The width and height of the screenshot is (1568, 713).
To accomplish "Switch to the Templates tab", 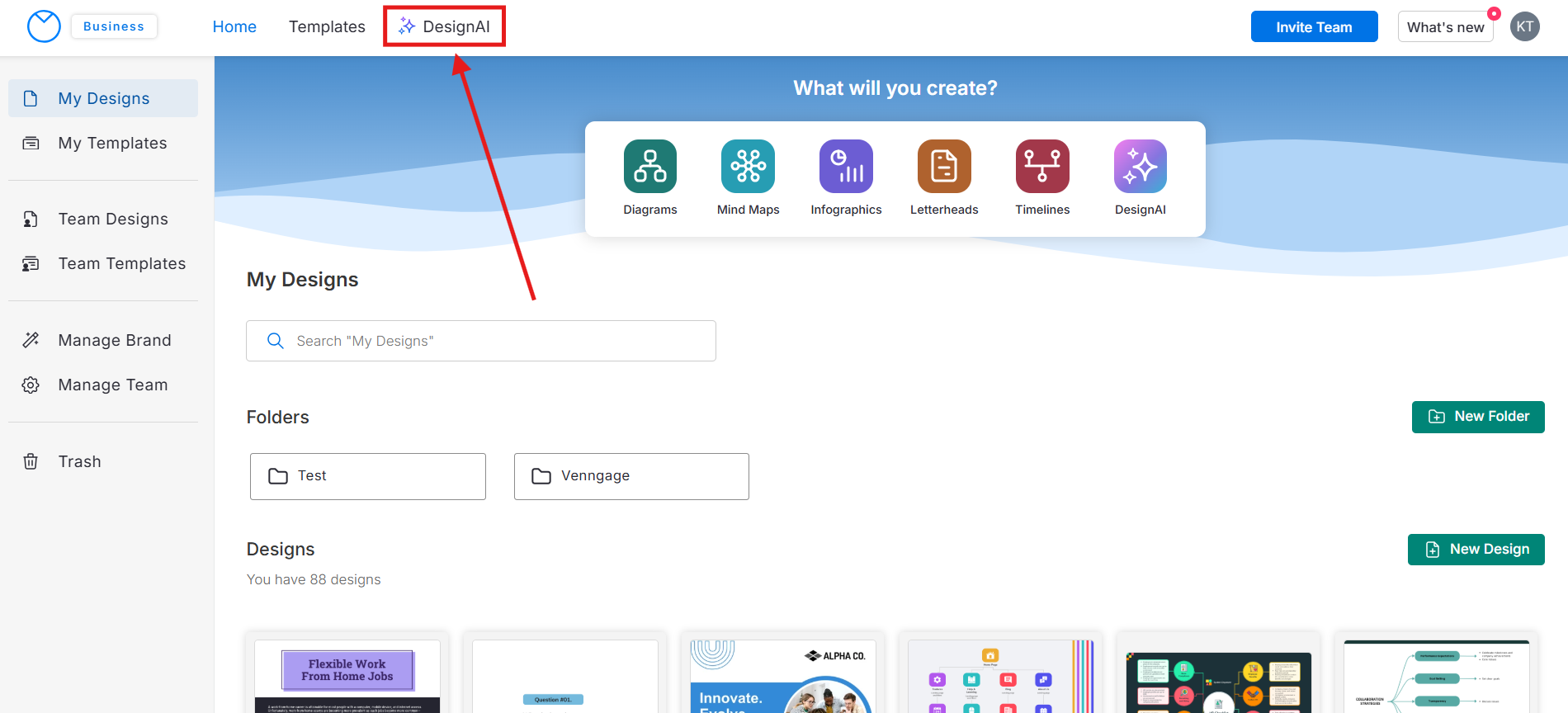I will click(327, 26).
